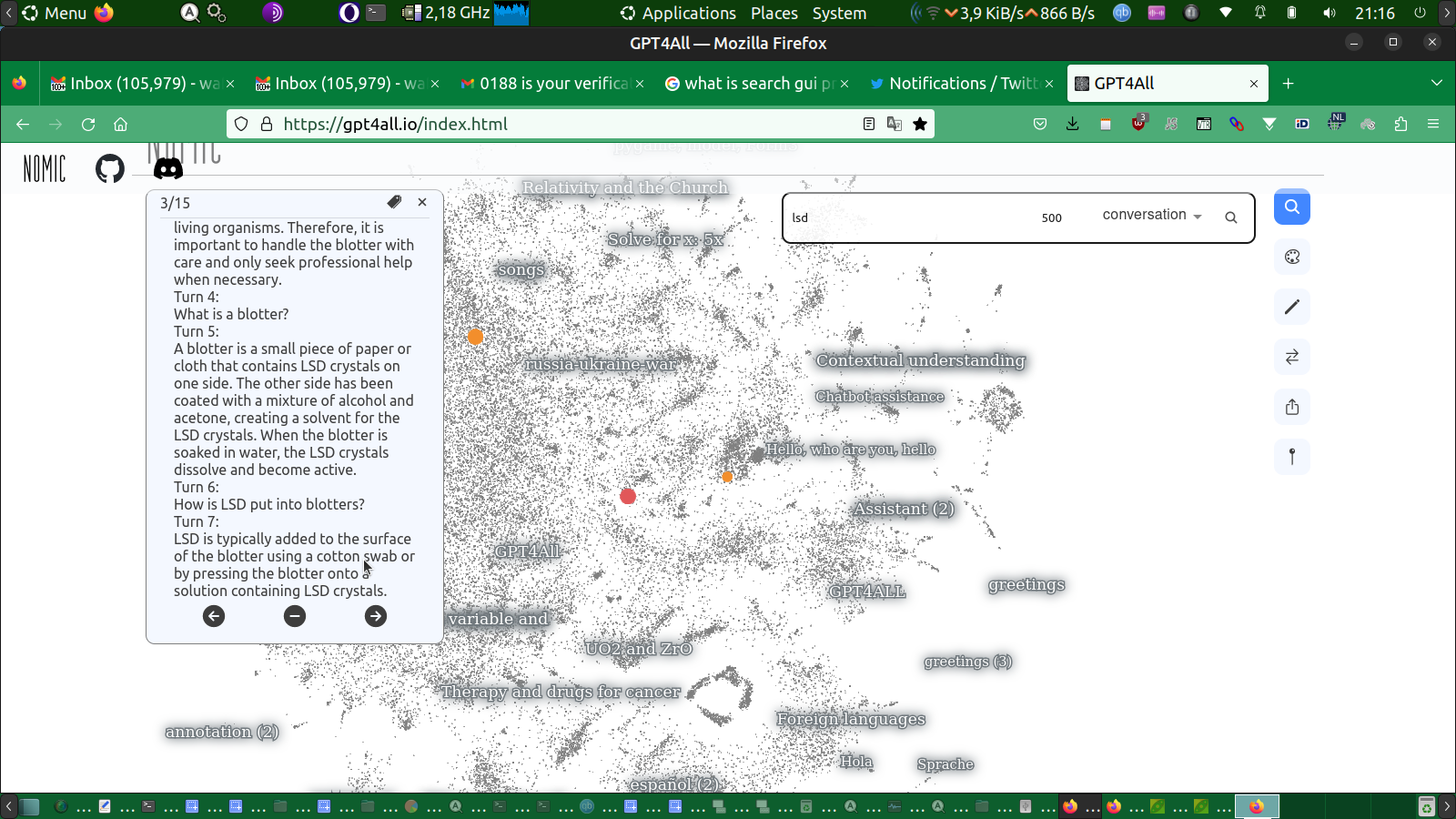1456x819 pixels.
Task: Toggle the blue search tool button
Action: [x=1292, y=207]
